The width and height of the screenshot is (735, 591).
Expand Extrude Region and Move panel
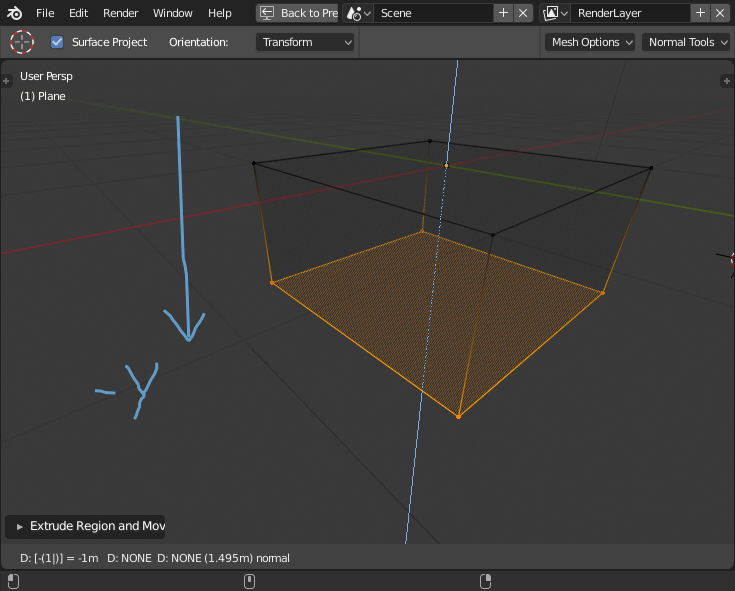(85, 526)
